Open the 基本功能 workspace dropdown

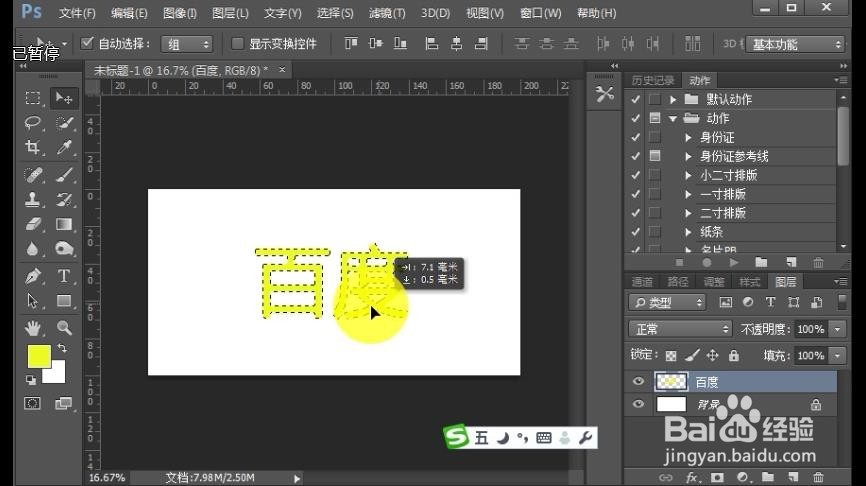click(x=795, y=44)
